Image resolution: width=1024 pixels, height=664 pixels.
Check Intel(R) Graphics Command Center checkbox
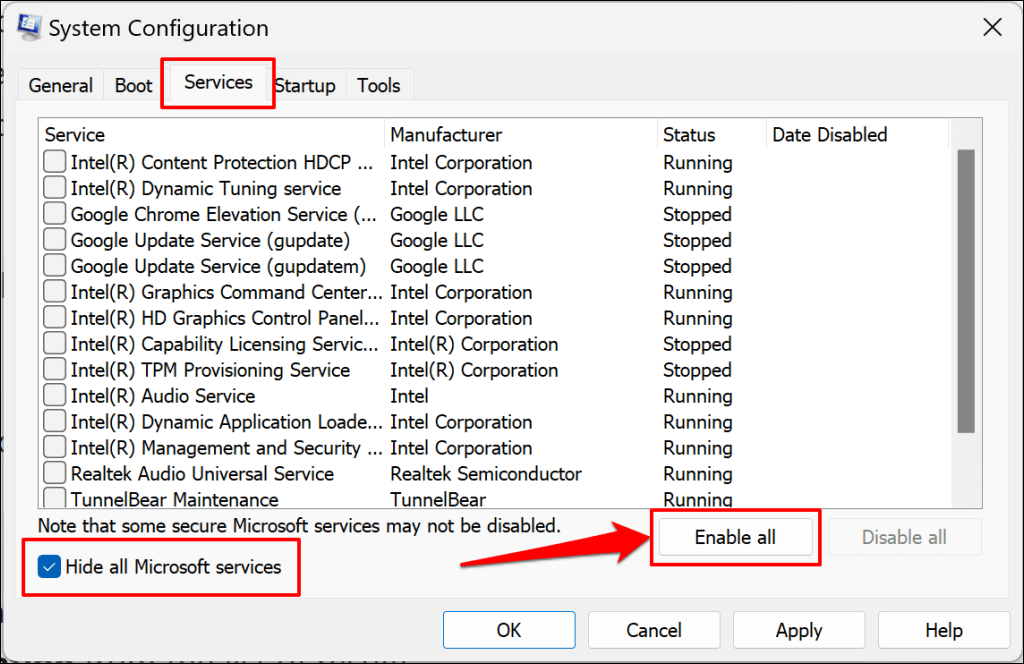point(55,292)
